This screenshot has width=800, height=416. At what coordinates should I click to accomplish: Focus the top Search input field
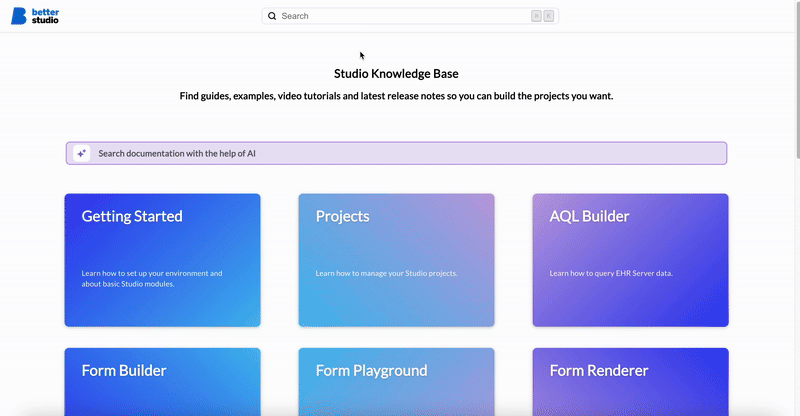[400, 16]
